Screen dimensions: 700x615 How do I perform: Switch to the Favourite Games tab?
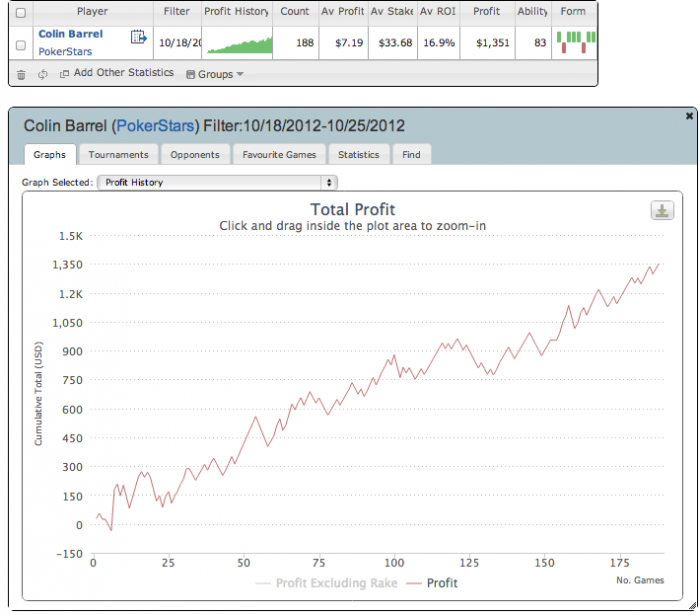(x=279, y=154)
